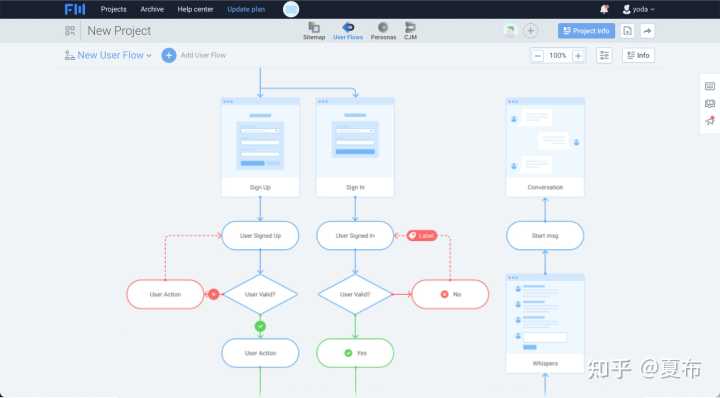Open projects grid icon beside New Project
This screenshot has height=398, width=720.
click(70, 31)
